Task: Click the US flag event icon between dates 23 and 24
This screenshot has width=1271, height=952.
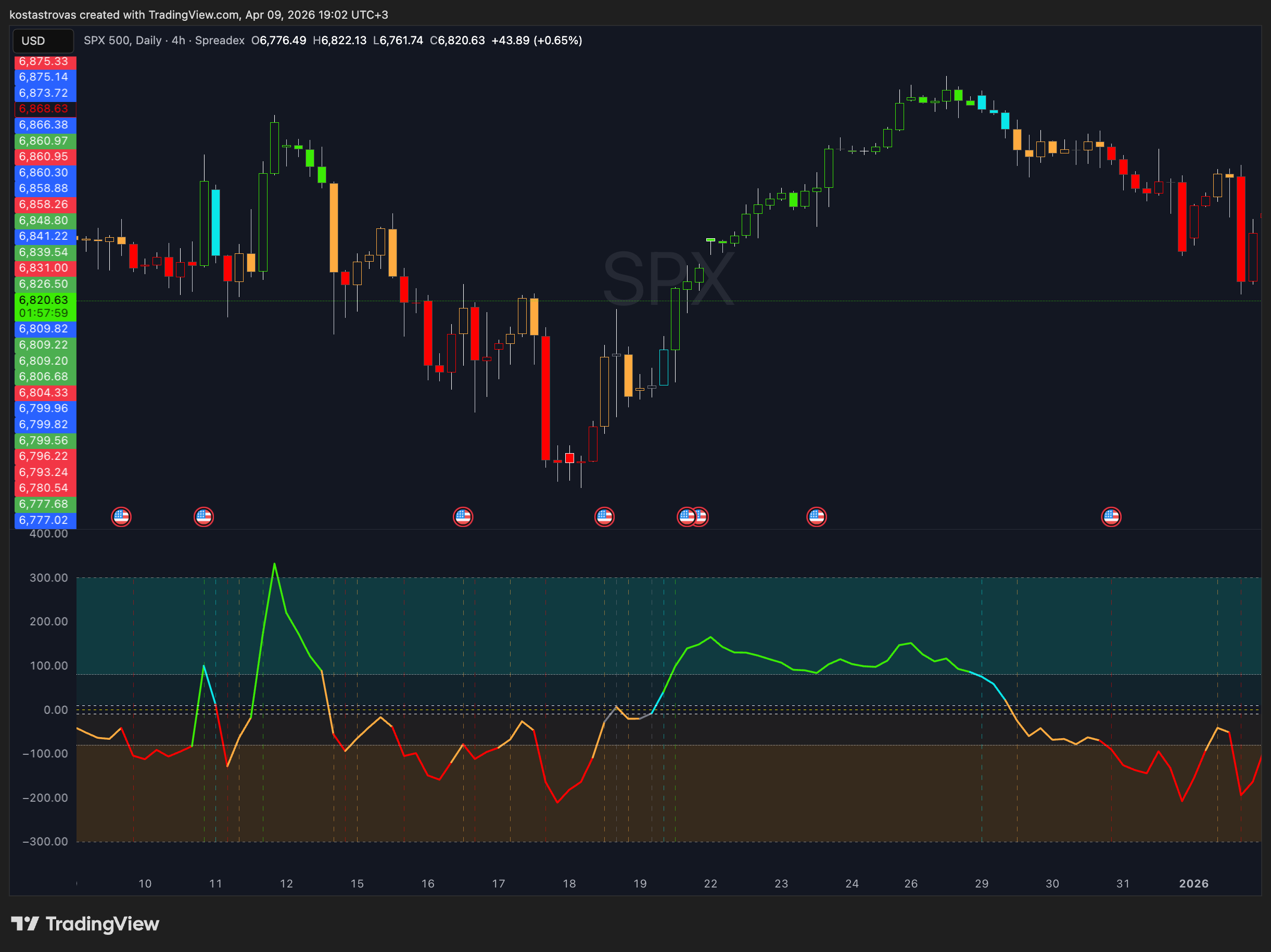Action: [x=817, y=517]
